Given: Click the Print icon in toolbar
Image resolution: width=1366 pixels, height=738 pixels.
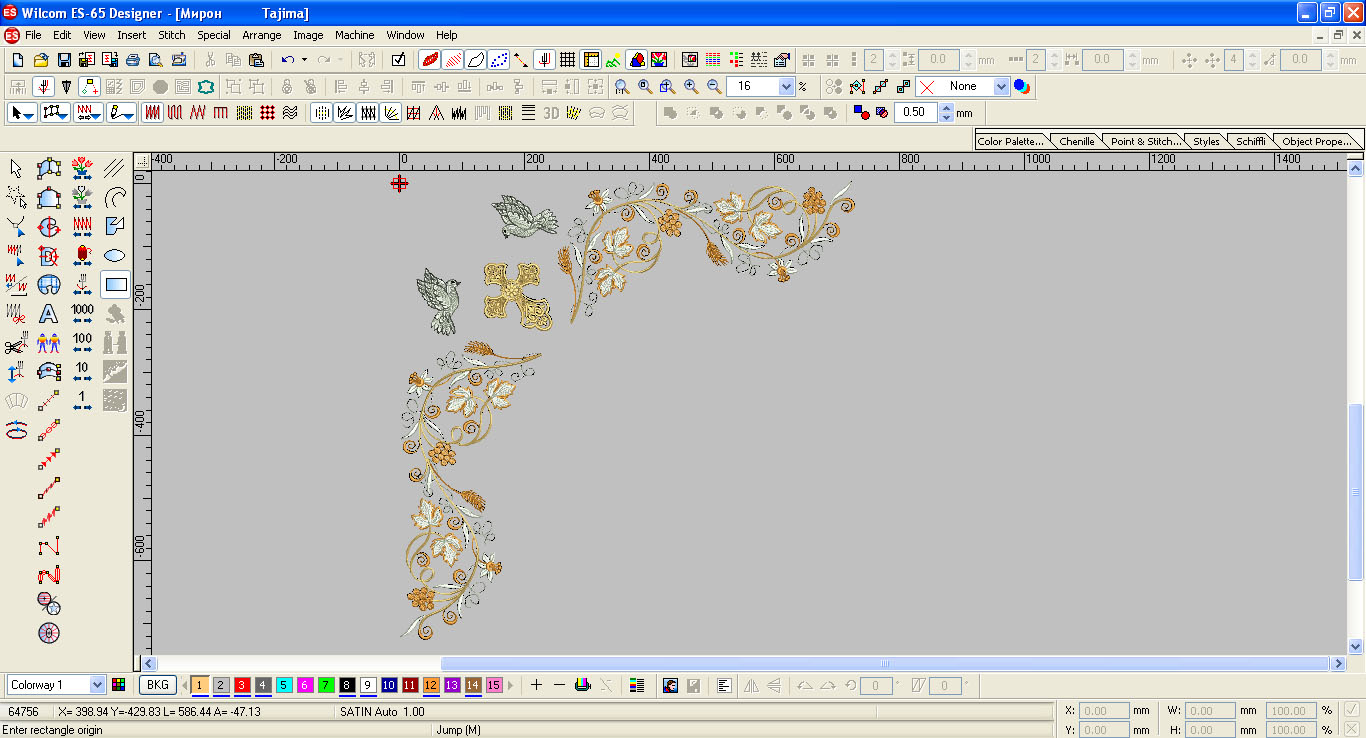Looking at the screenshot, I should (x=132, y=60).
